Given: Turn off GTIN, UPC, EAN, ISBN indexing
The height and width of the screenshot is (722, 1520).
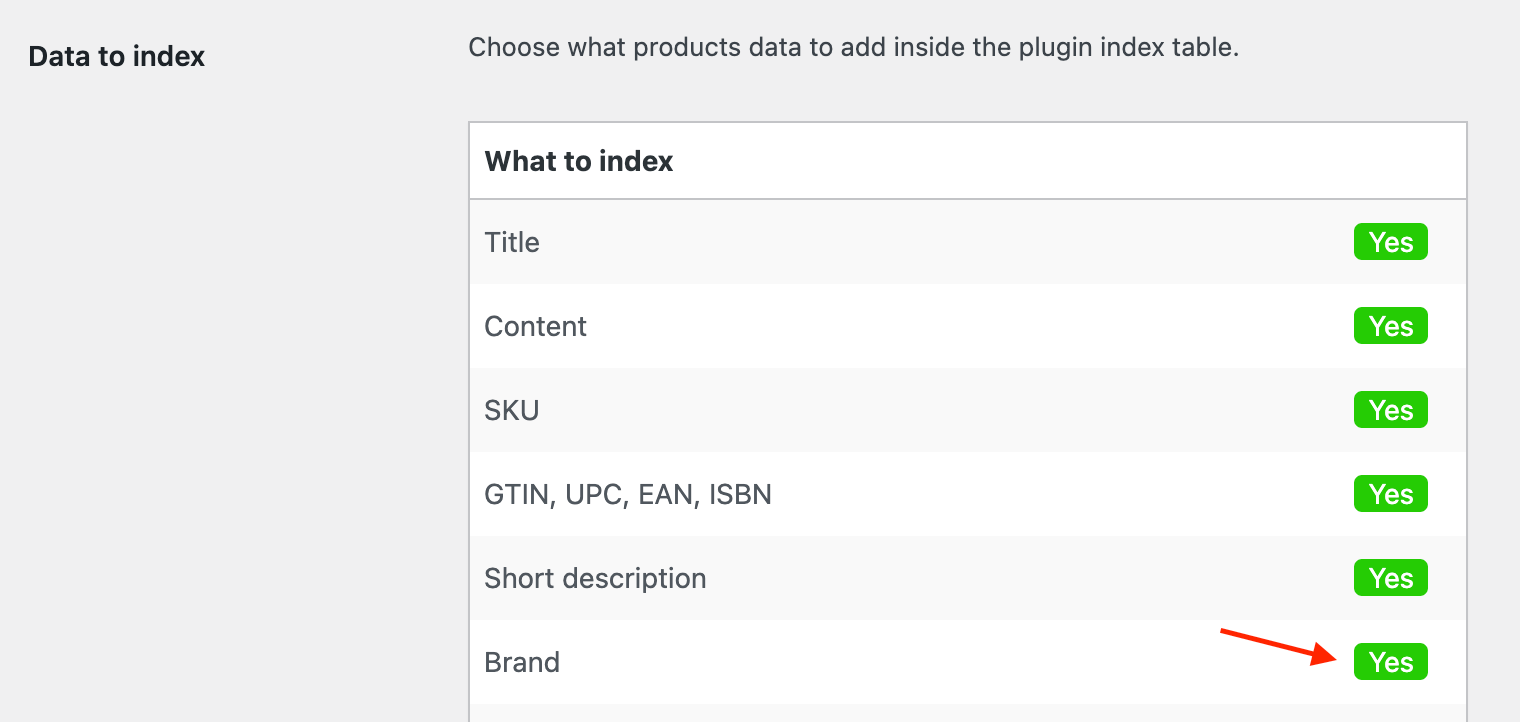Looking at the screenshot, I should click(1390, 494).
